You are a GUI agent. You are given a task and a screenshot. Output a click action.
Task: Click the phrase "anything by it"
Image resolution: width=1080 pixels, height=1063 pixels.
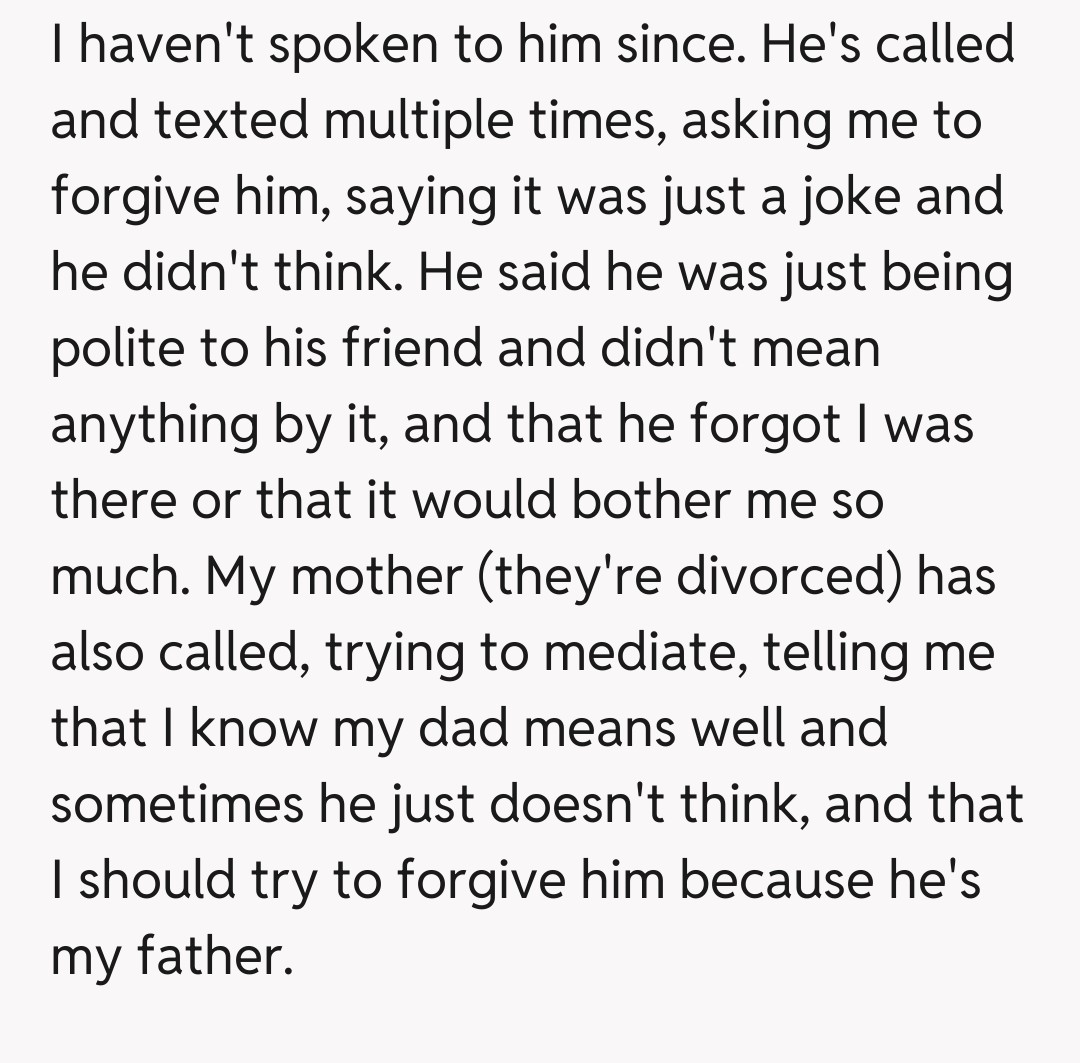pos(214,426)
